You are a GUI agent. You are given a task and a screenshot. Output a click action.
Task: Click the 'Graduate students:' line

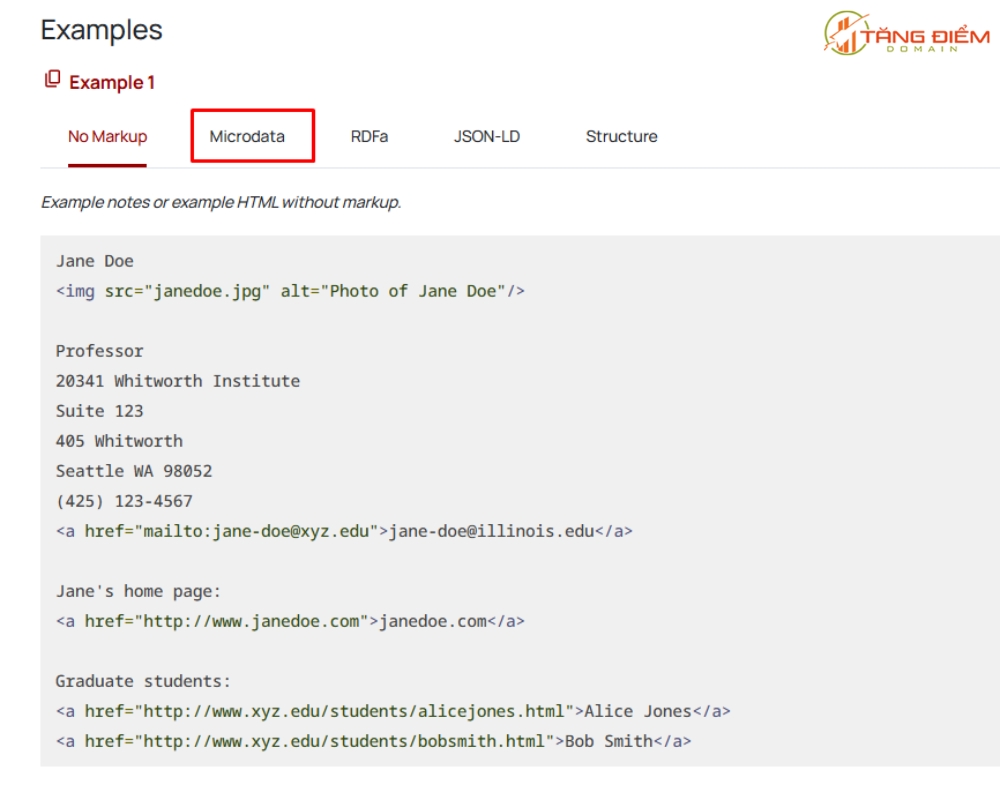pyautogui.click(x=143, y=681)
